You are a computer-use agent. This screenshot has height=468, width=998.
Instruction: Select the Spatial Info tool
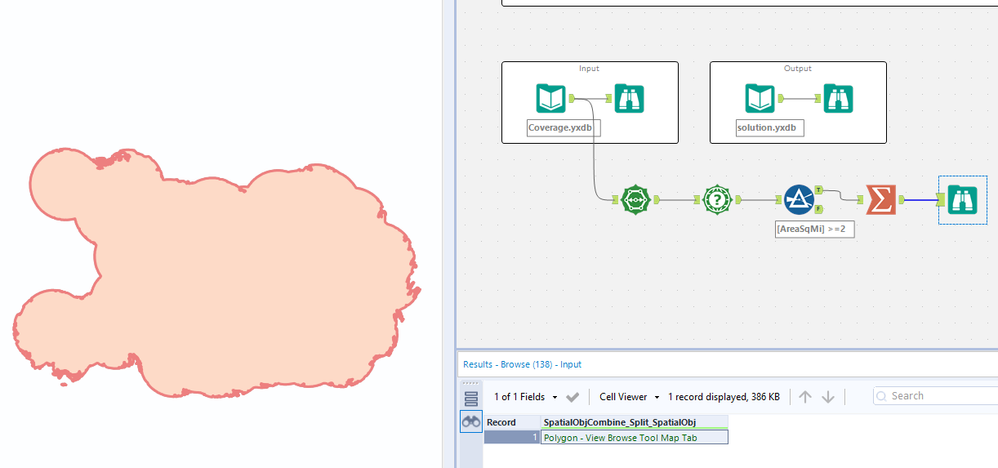(x=717, y=200)
